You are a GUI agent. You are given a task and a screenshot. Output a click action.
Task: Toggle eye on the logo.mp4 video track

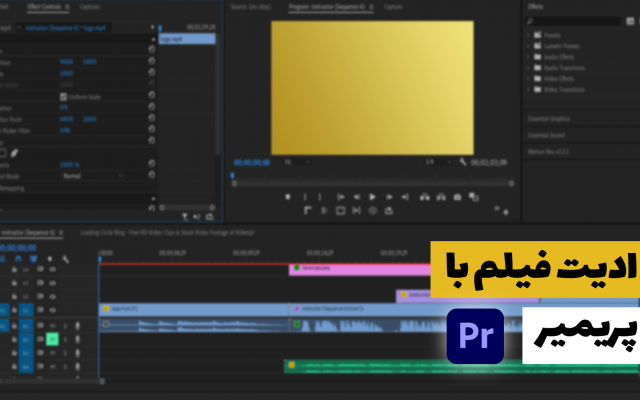click(x=52, y=310)
